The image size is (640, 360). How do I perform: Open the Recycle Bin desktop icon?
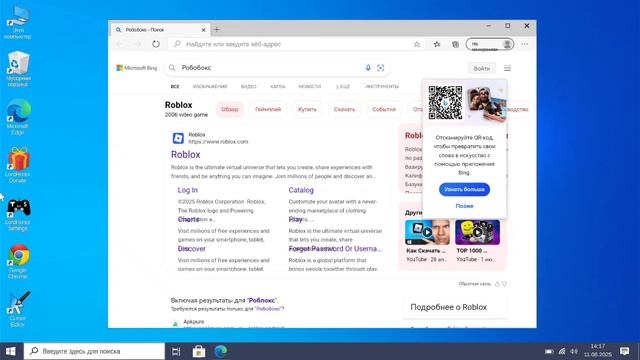point(18,69)
